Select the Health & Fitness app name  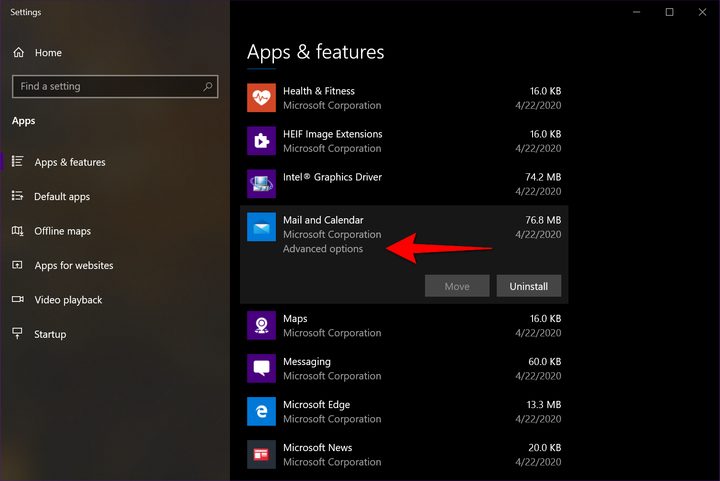click(x=319, y=91)
